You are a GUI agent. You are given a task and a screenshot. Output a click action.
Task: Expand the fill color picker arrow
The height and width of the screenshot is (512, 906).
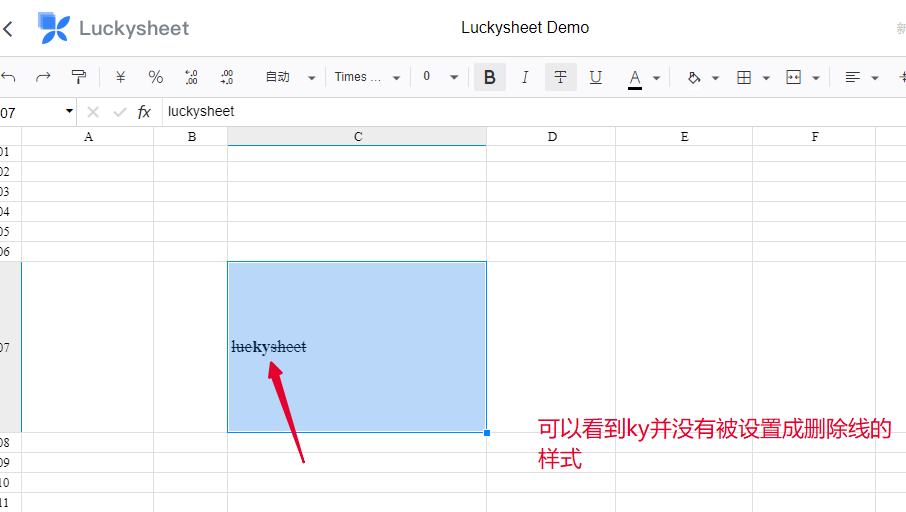(x=715, y=77)
